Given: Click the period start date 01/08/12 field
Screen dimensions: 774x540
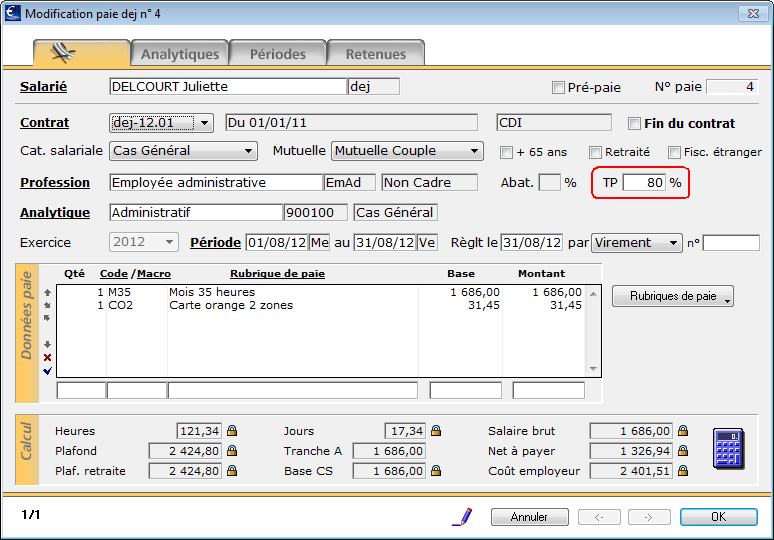Looking at the screenshot, I should 277,242.
